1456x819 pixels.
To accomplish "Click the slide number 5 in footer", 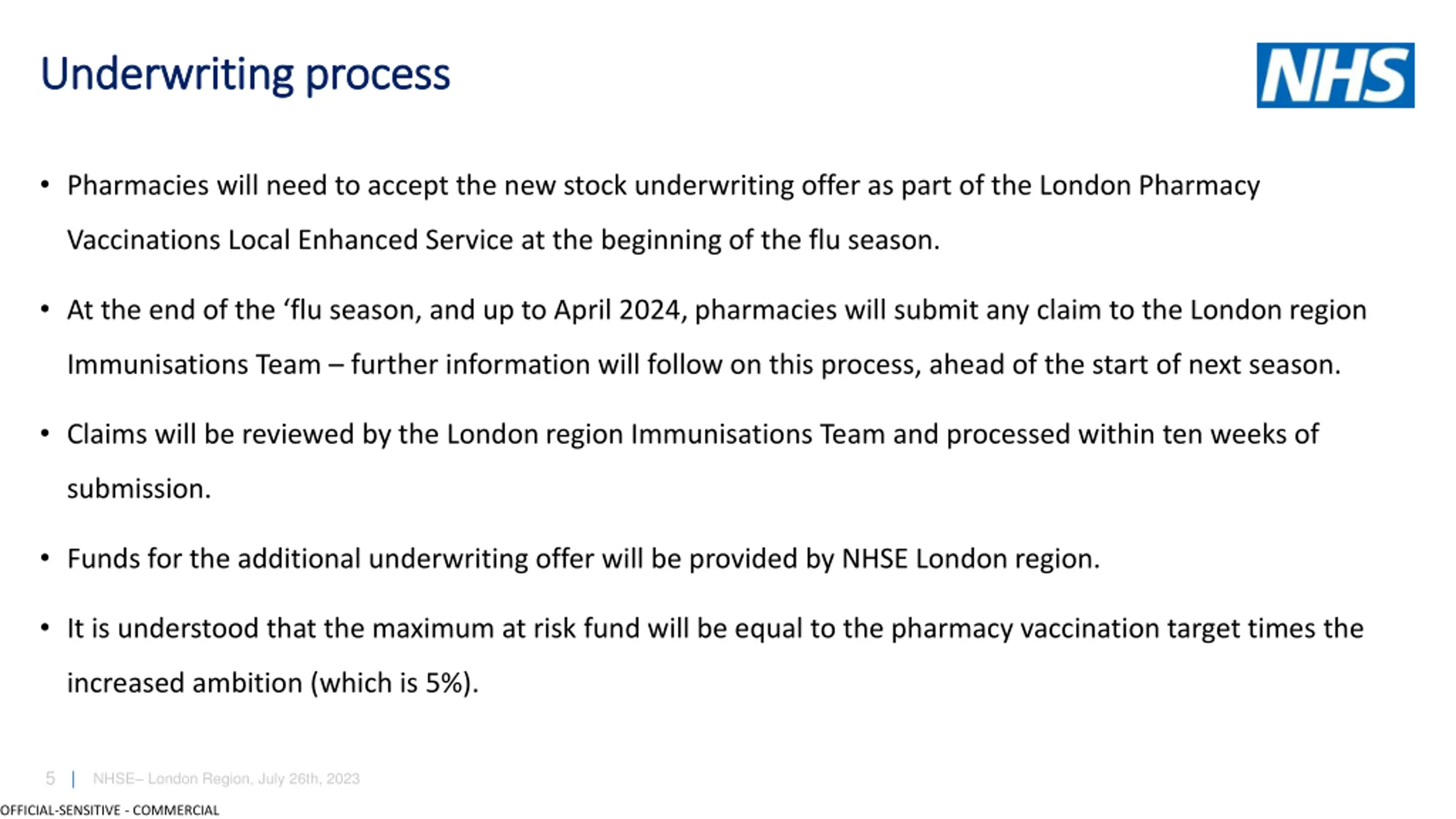I will (51, 779).
